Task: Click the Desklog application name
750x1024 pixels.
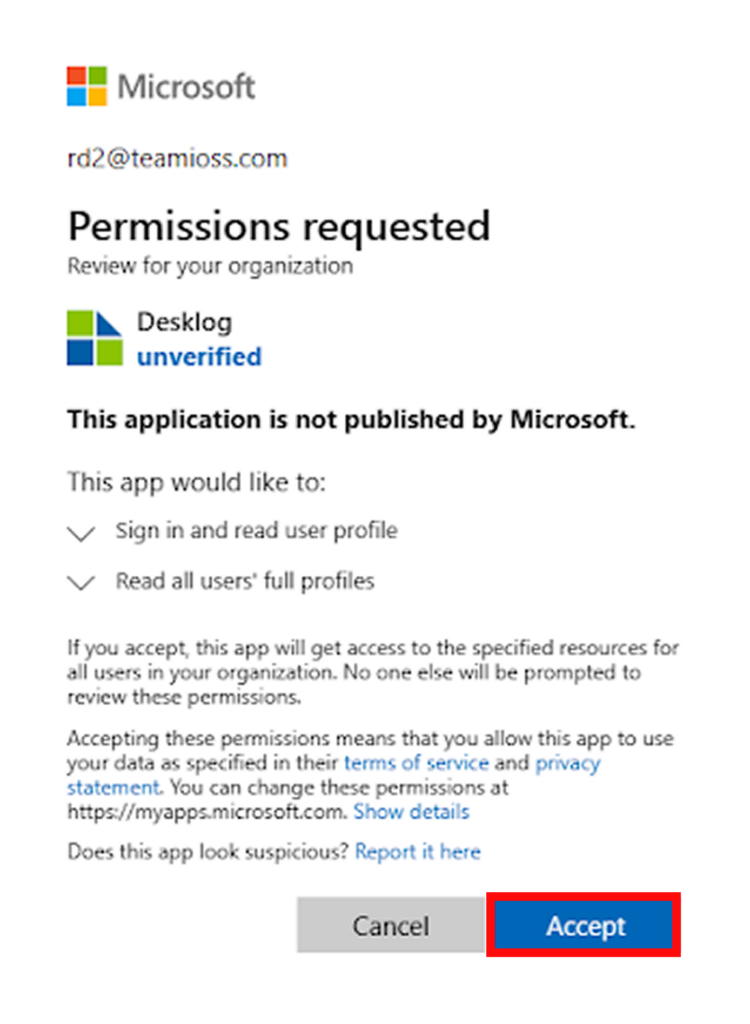Action: tap(184, 322)
